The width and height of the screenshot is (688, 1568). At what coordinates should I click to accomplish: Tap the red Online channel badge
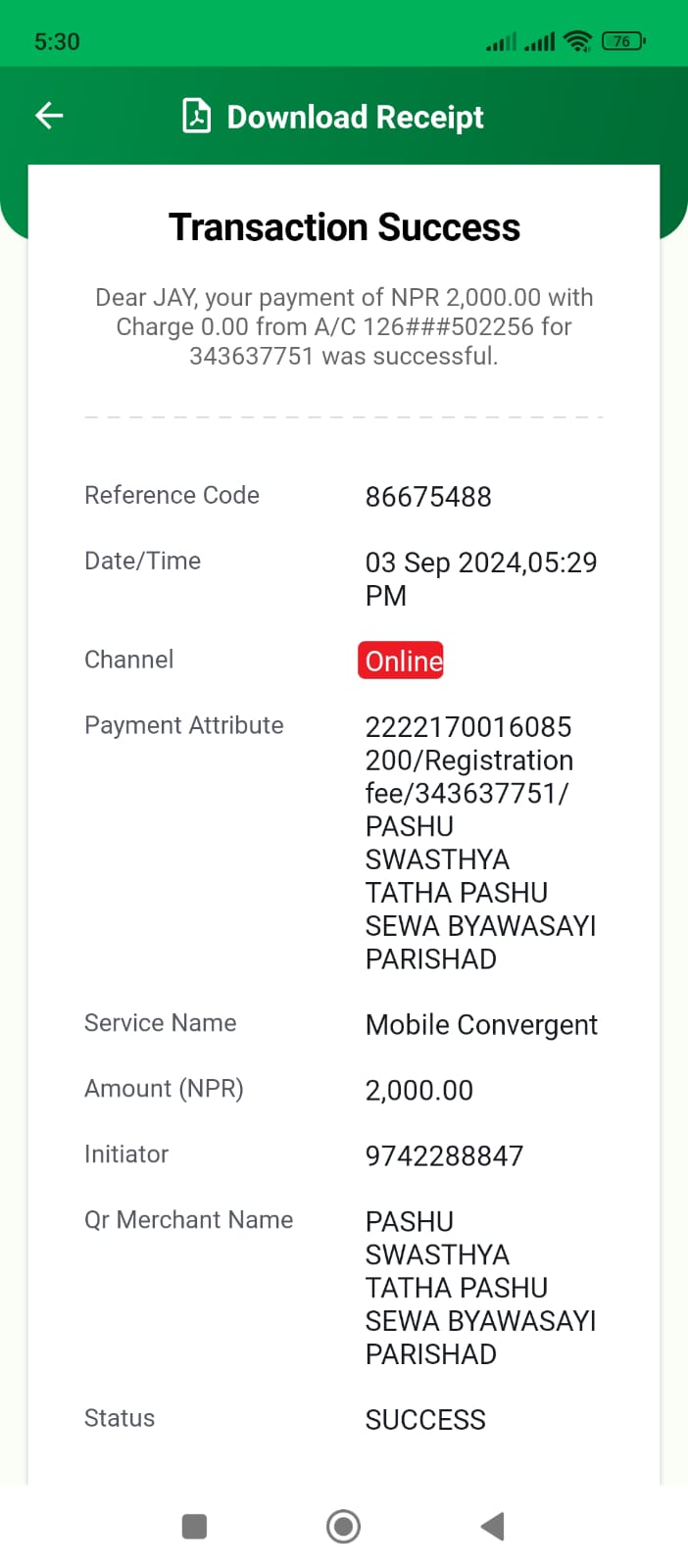(401, 661)
